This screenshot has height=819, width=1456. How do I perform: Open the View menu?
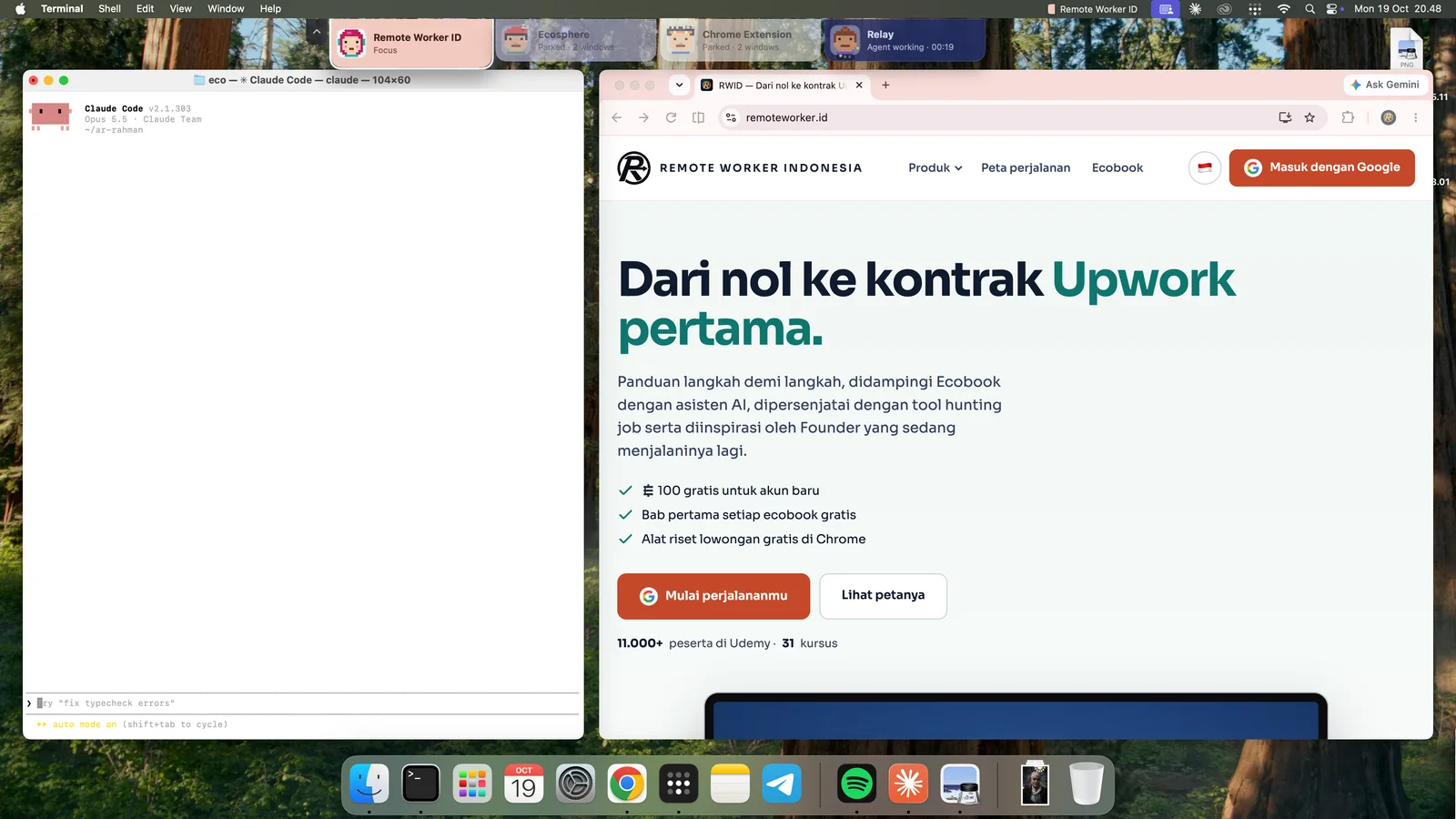(x=180, y=9)
